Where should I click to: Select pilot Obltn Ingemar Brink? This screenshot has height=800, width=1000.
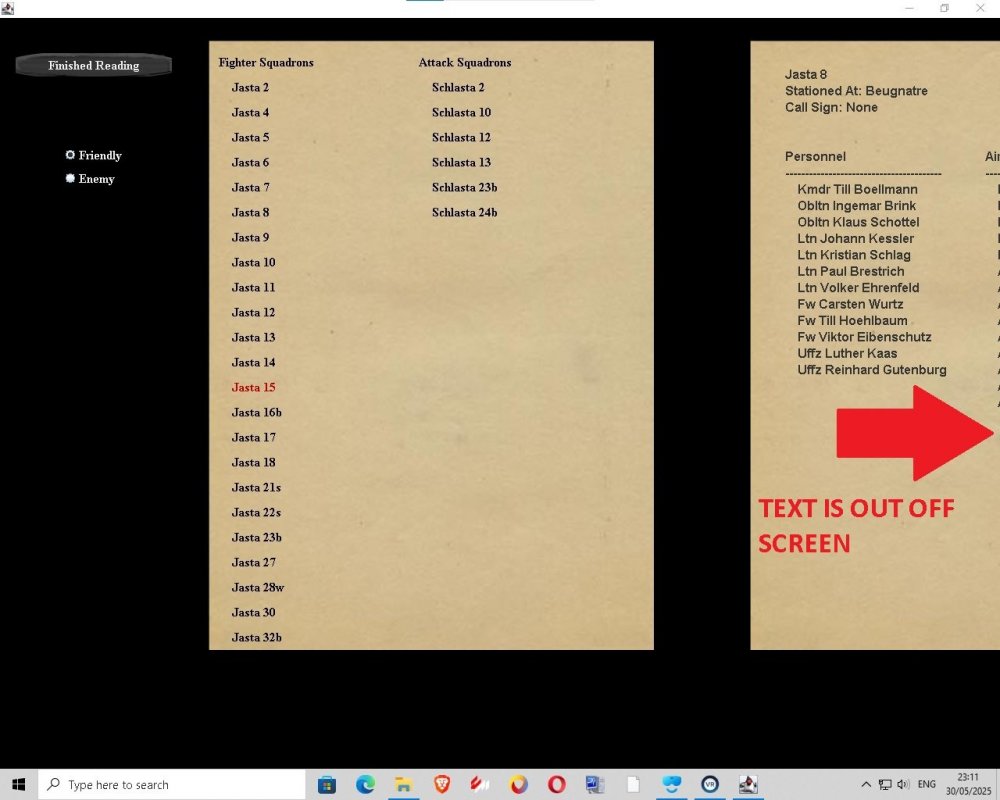pos(857,205)
